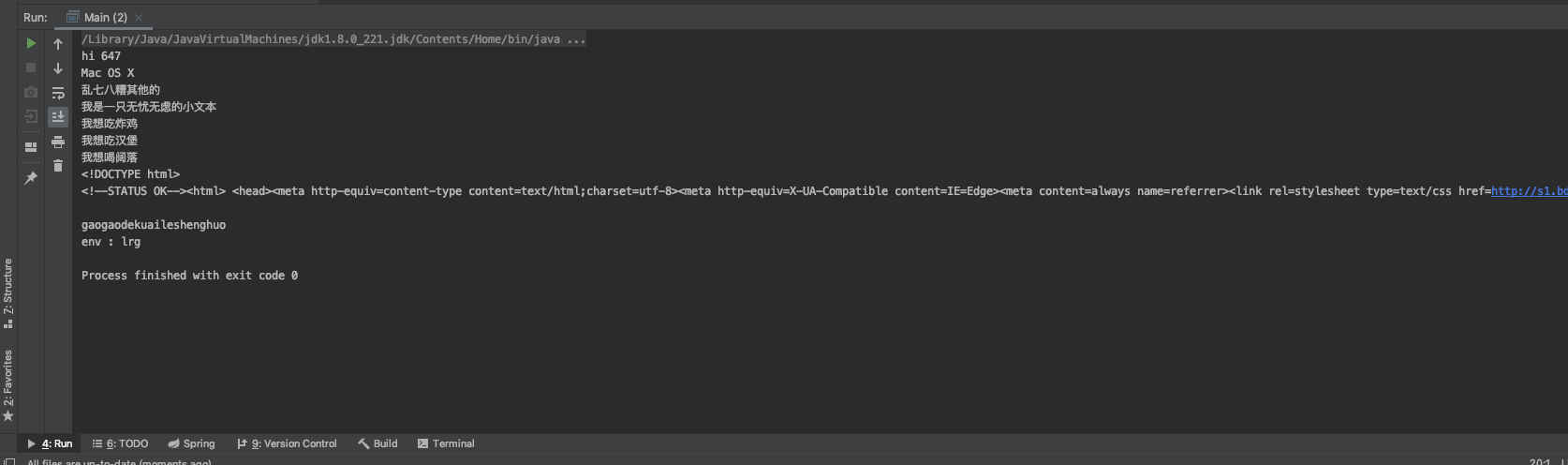The width and height of the screenshot is (1568, 465).
Task: Open the 6: TODO tool window
Action: pos(120,443)
